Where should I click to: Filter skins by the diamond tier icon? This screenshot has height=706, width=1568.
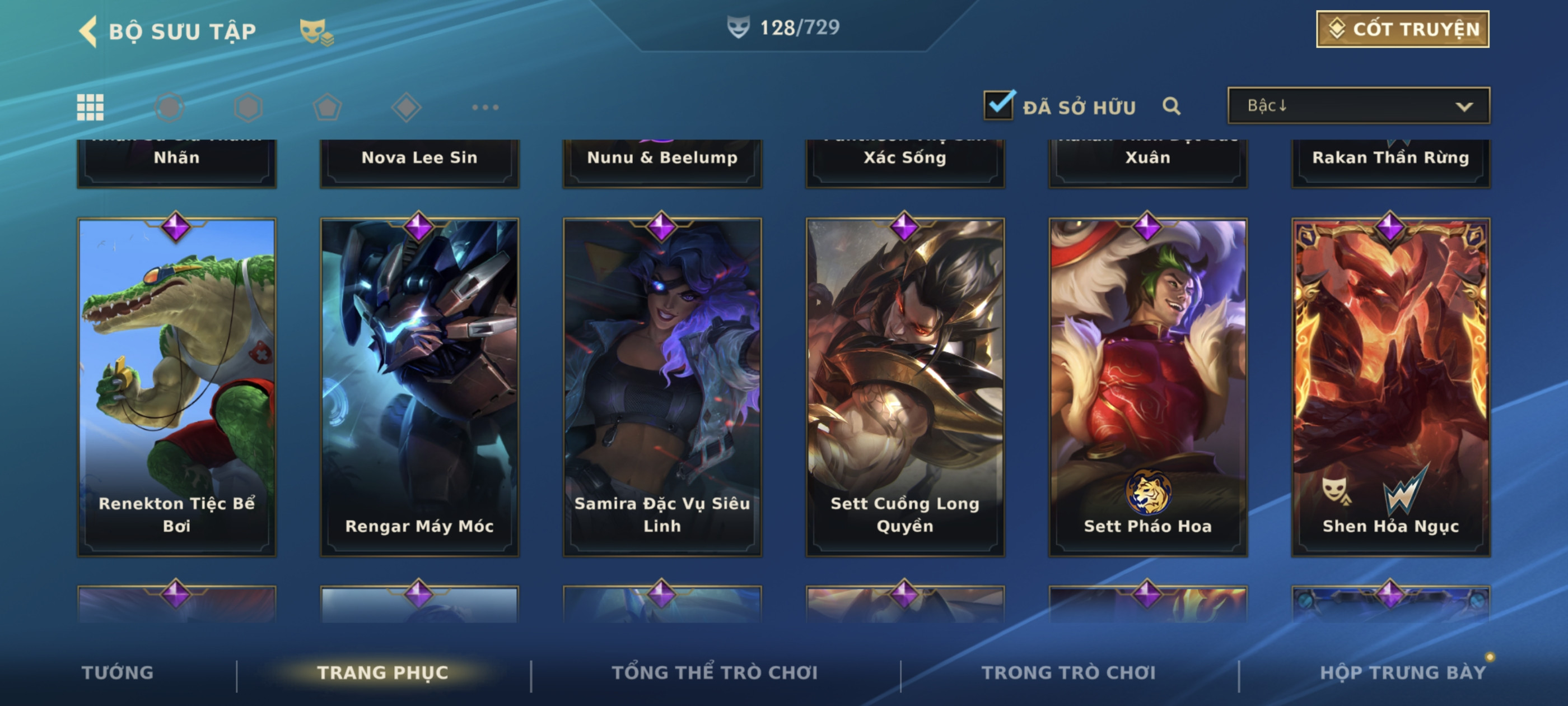pos(407,107)
